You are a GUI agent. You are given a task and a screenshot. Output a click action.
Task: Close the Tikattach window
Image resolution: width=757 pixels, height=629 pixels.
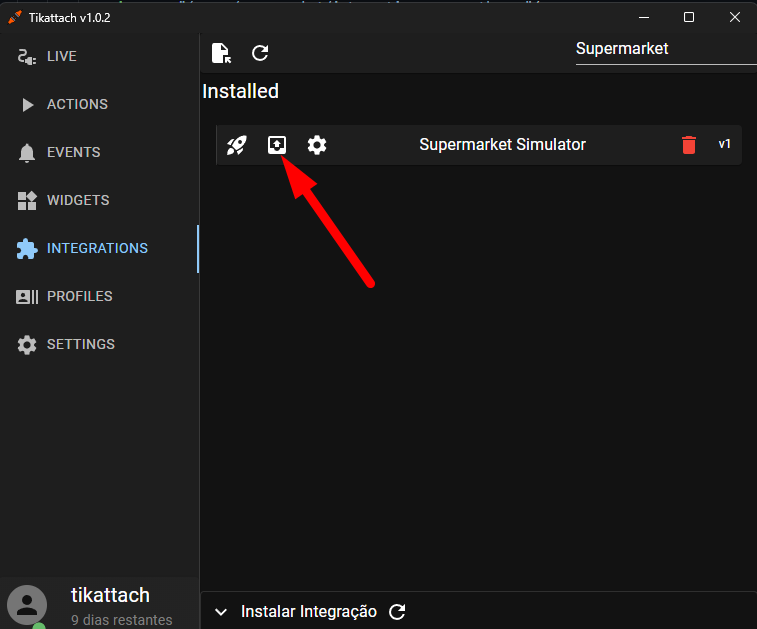coord(734,17)
